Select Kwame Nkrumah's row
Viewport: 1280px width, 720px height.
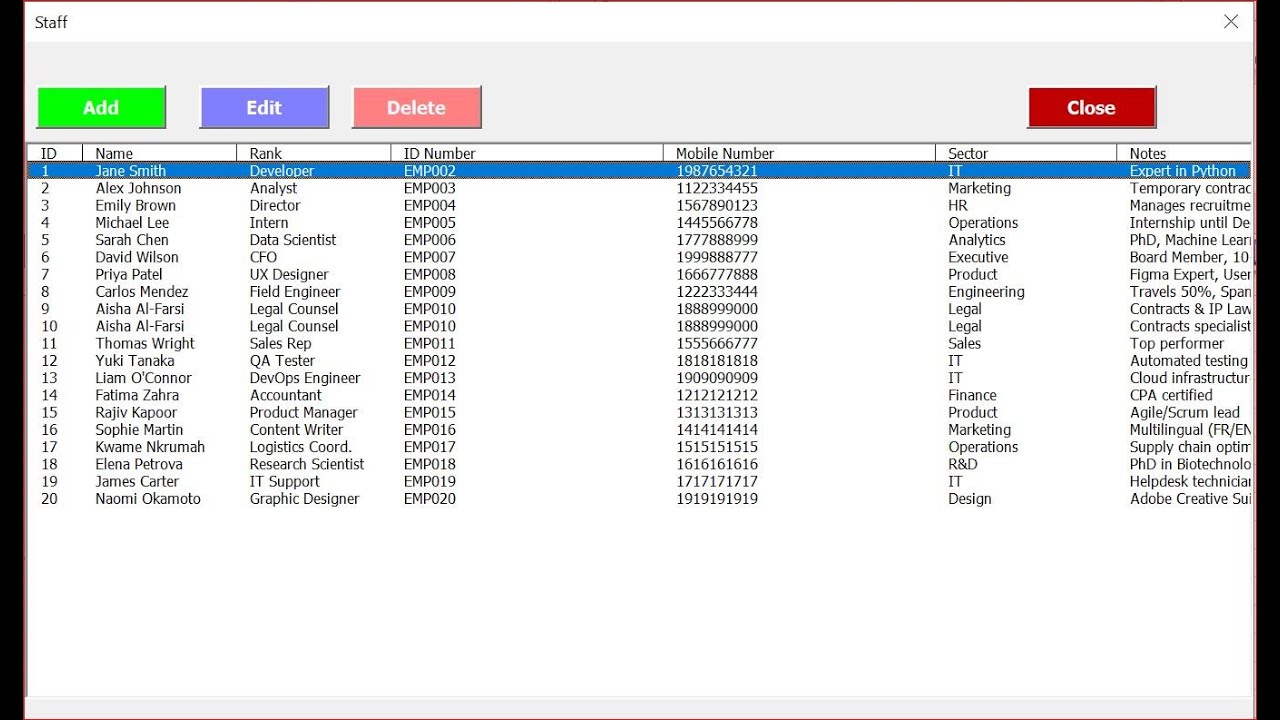[639, 447]
